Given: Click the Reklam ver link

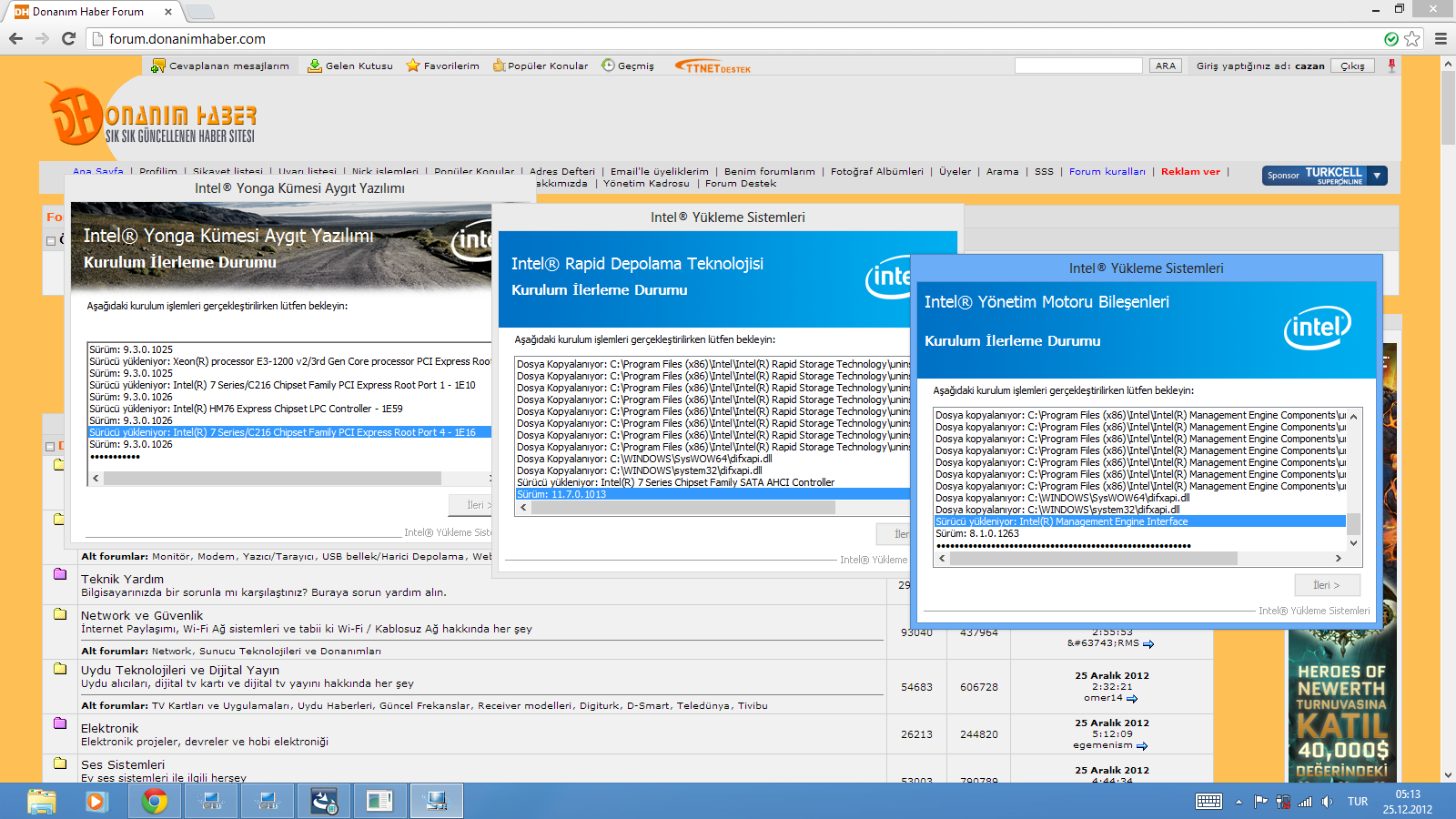Looking at the screenshot, I should pos(1190,171).
